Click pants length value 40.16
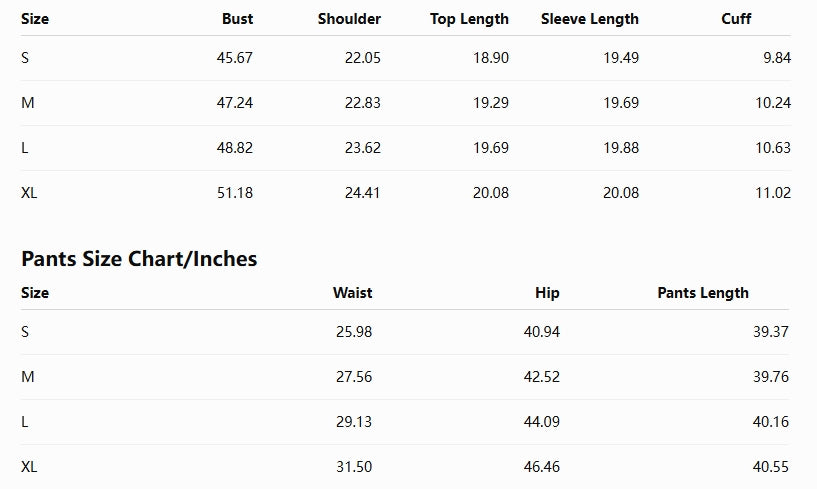The image size is (817, 489). point(771,421)
